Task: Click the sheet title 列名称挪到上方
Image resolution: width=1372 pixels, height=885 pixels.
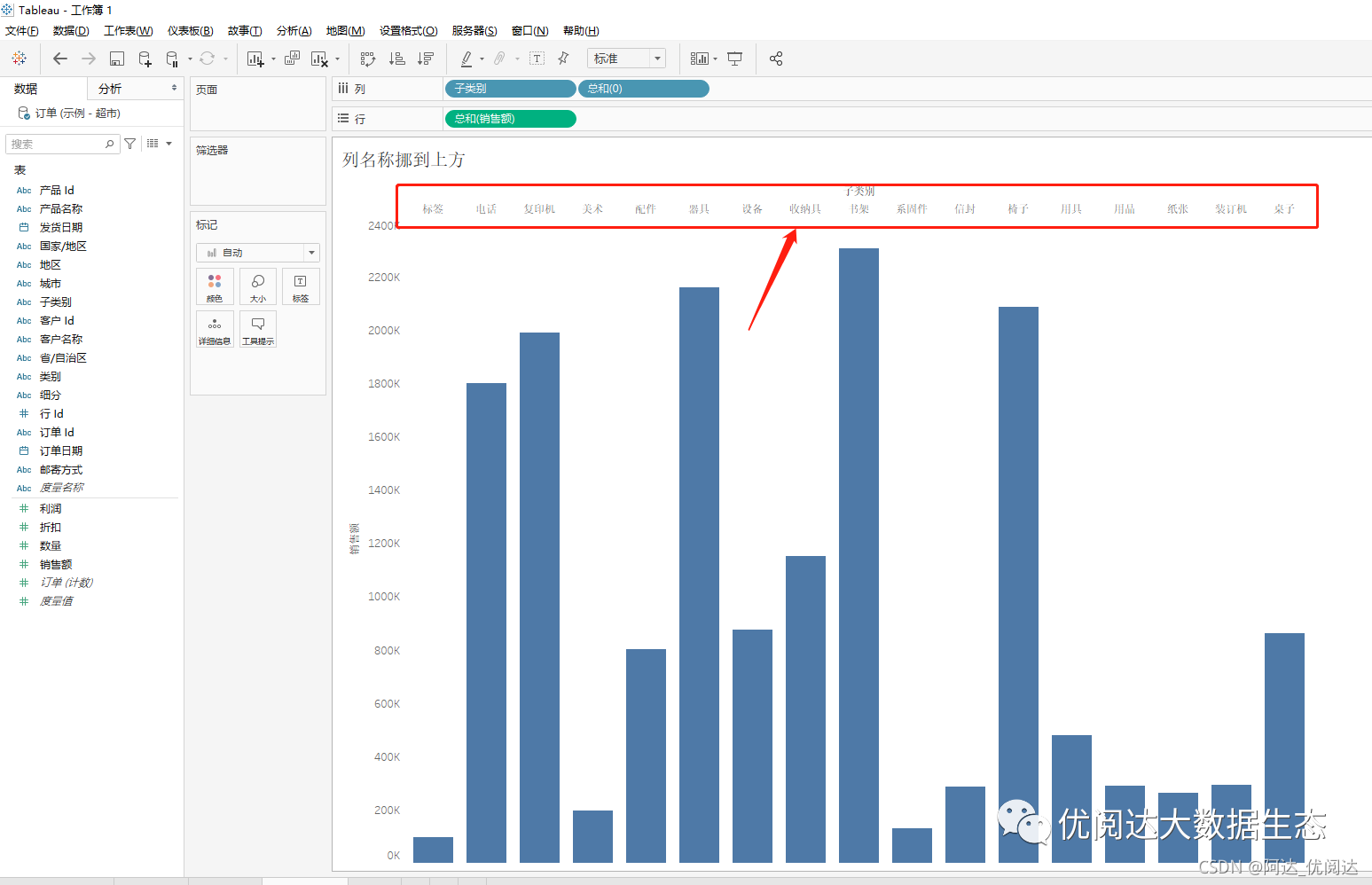Action: tap(404, 160)
